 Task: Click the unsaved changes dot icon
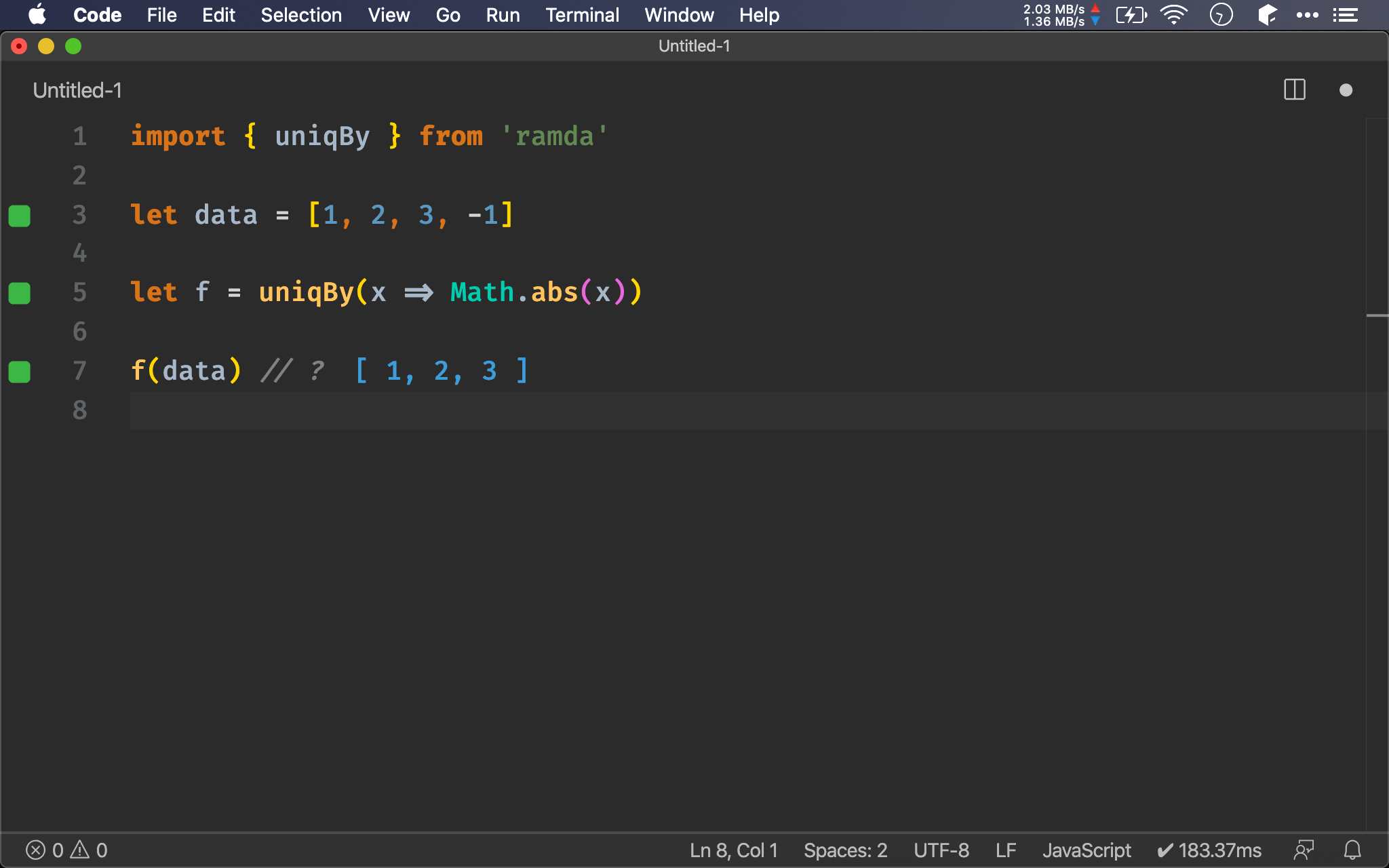click(x=1346, y=90)
